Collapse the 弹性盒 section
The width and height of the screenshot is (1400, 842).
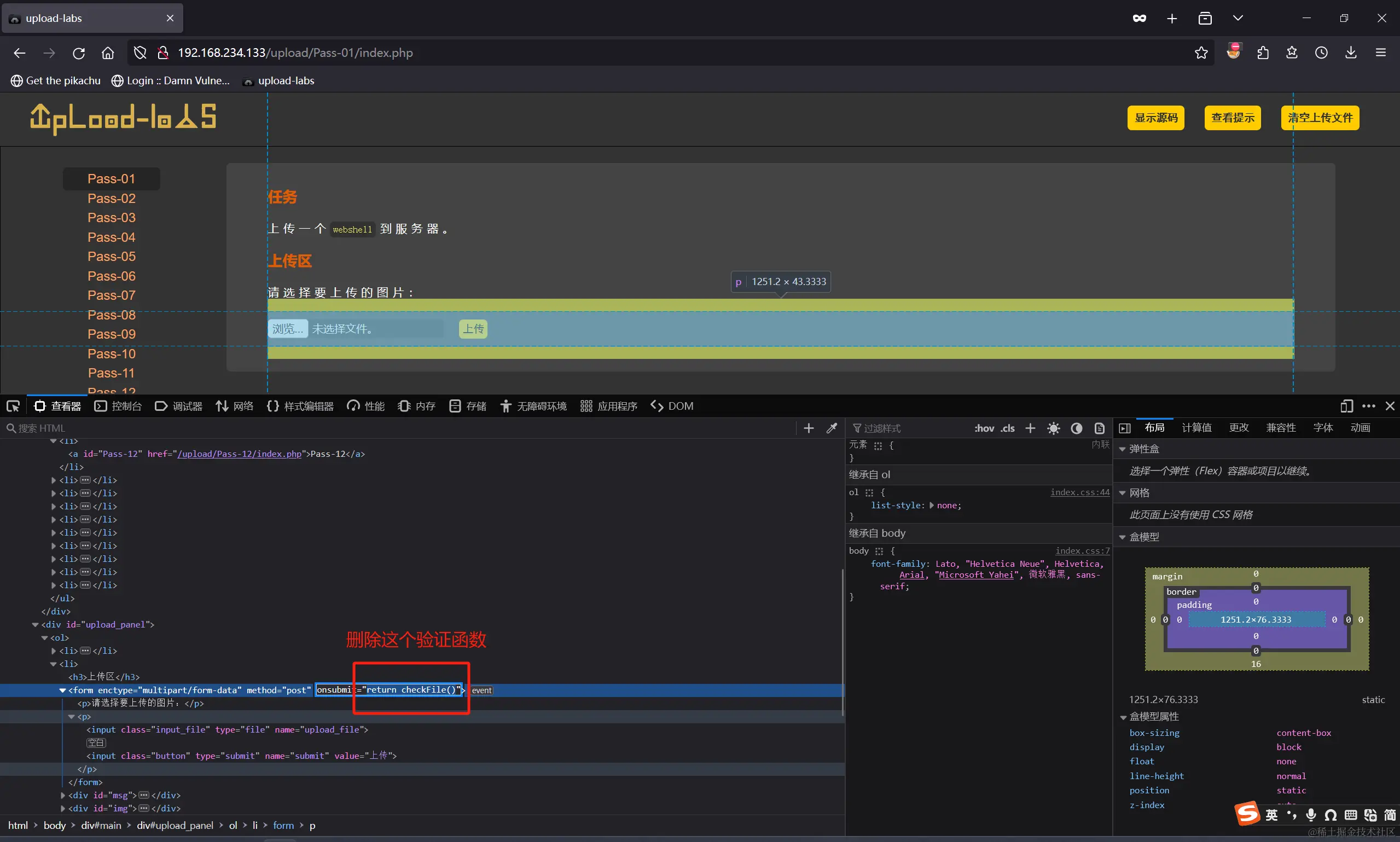click(1122, 449)
